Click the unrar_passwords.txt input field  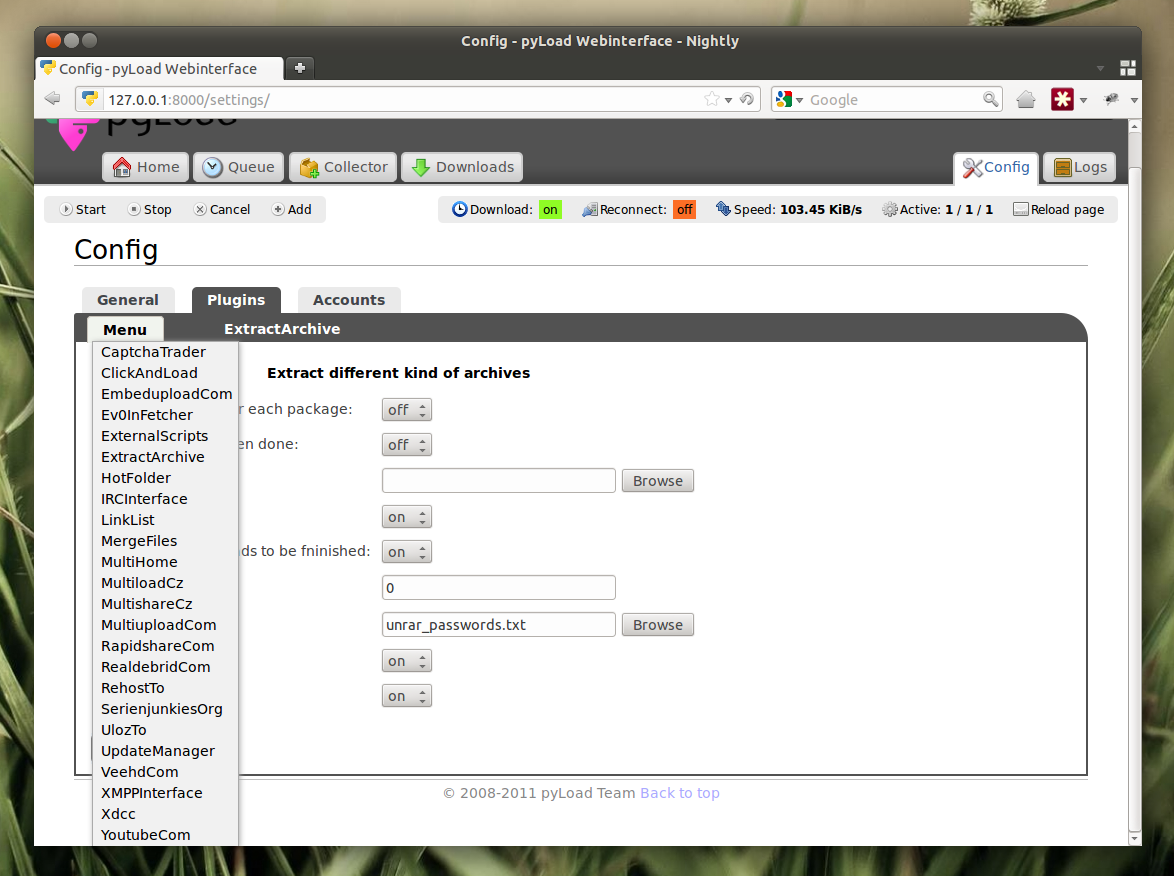[498, 624]
